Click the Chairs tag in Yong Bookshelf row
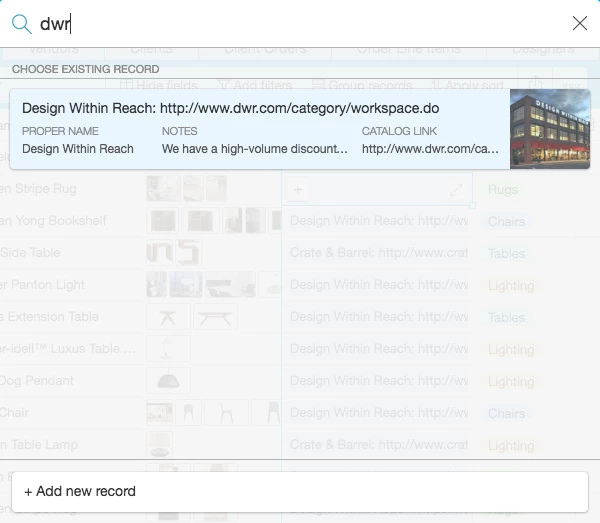 click(507, 222)
